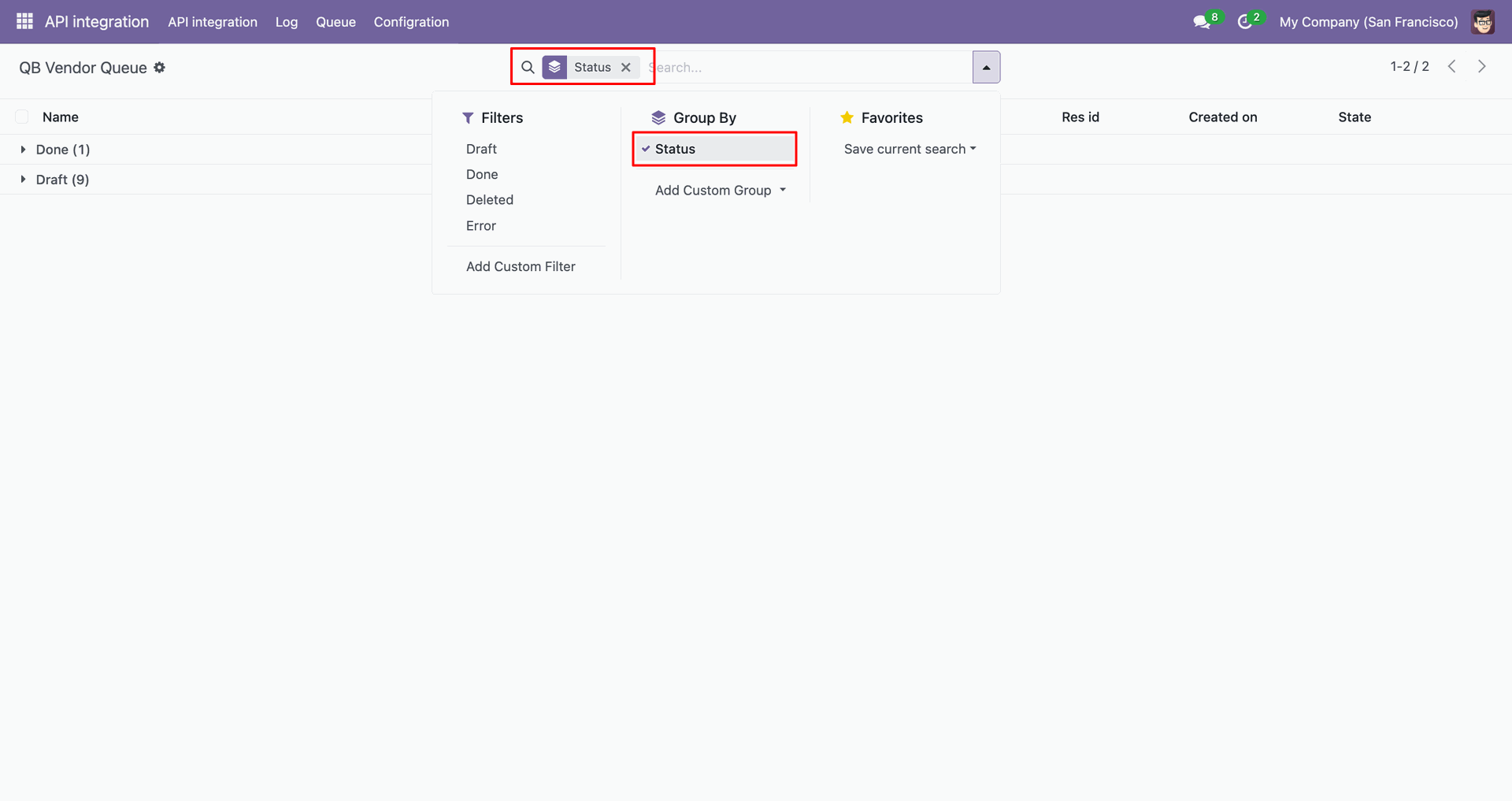Screen dimensions: 1512x801
Task: Go to the previous page arrow
Action: 1451,67
